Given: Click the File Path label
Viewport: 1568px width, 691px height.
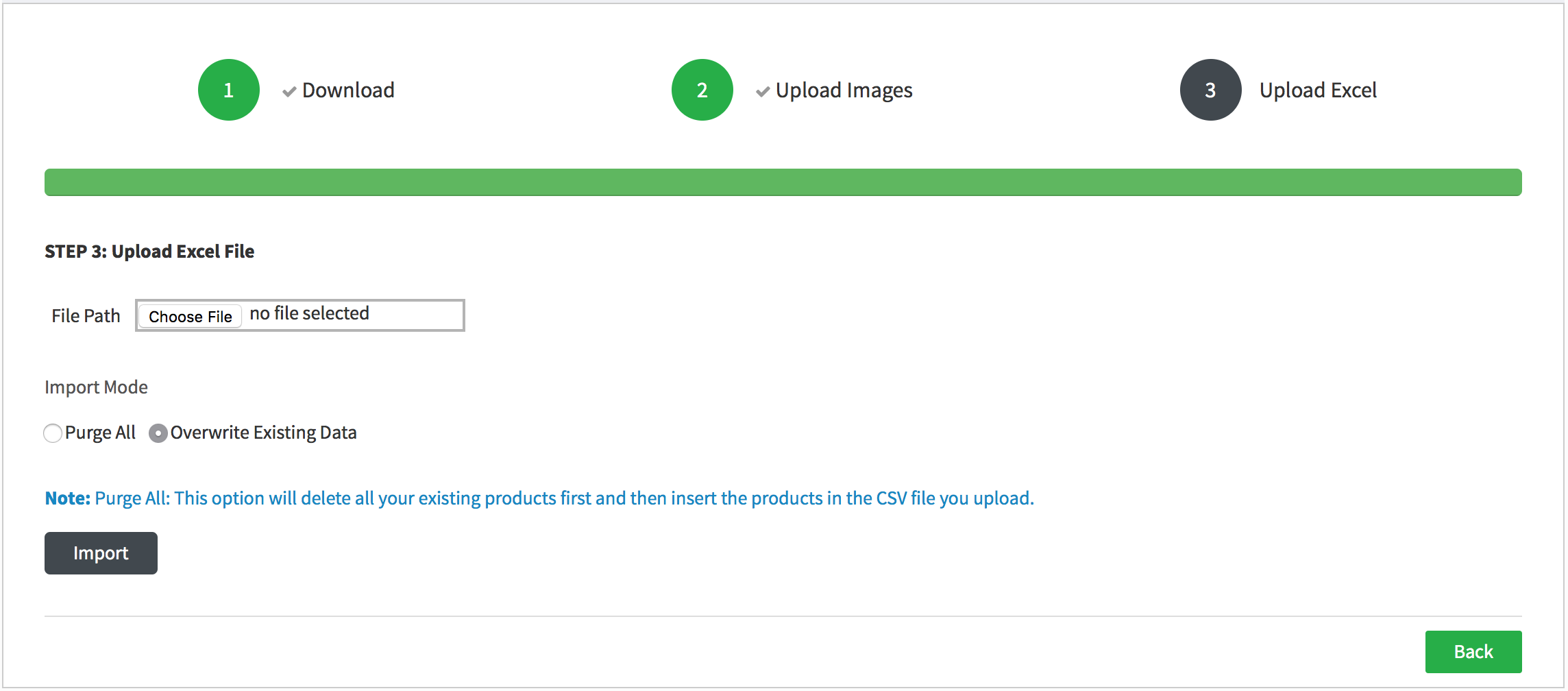Looking at the screenshot, I should point(86,316).
